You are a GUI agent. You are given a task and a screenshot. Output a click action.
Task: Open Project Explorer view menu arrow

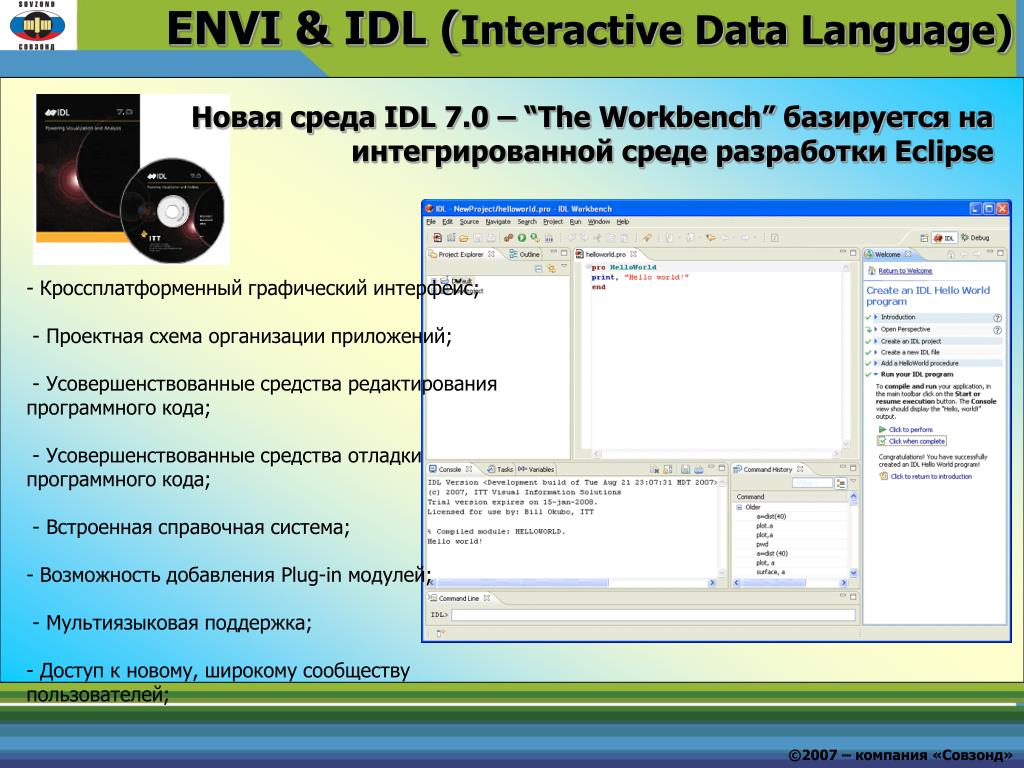[x=564, y=266]
